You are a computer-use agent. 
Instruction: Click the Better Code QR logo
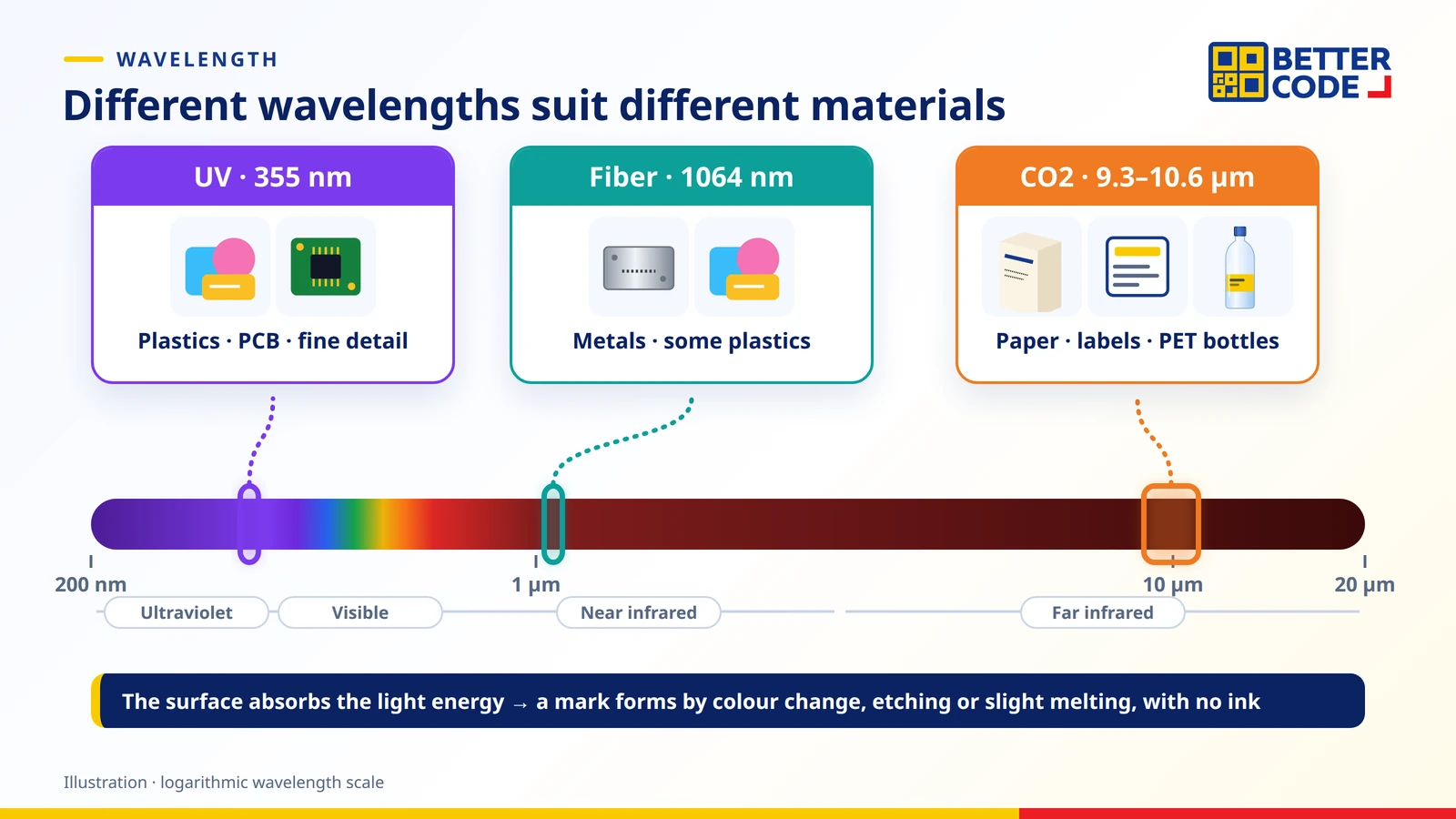tap(1299, 72)
